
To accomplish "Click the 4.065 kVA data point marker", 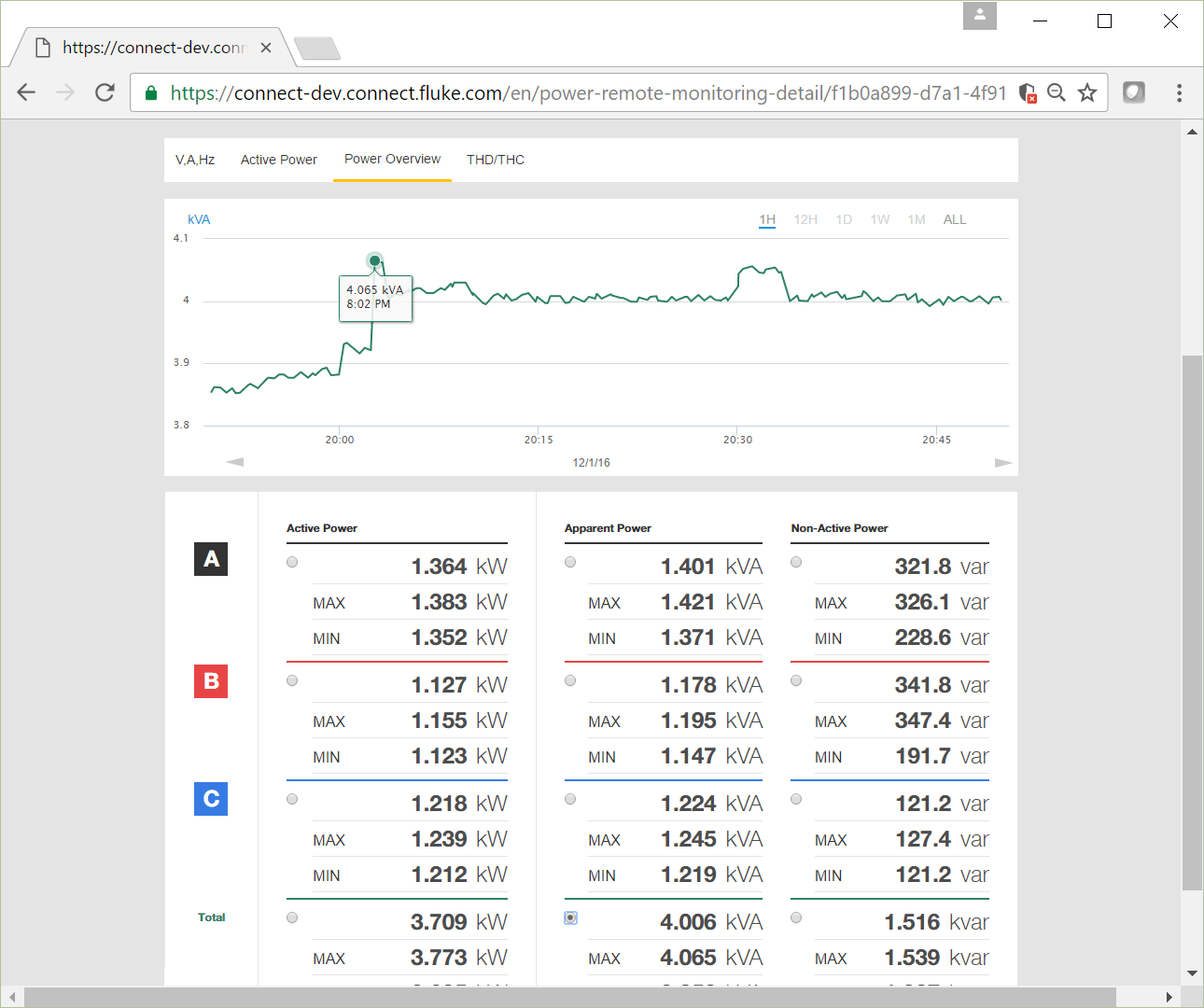I will (x=374, y=260).
